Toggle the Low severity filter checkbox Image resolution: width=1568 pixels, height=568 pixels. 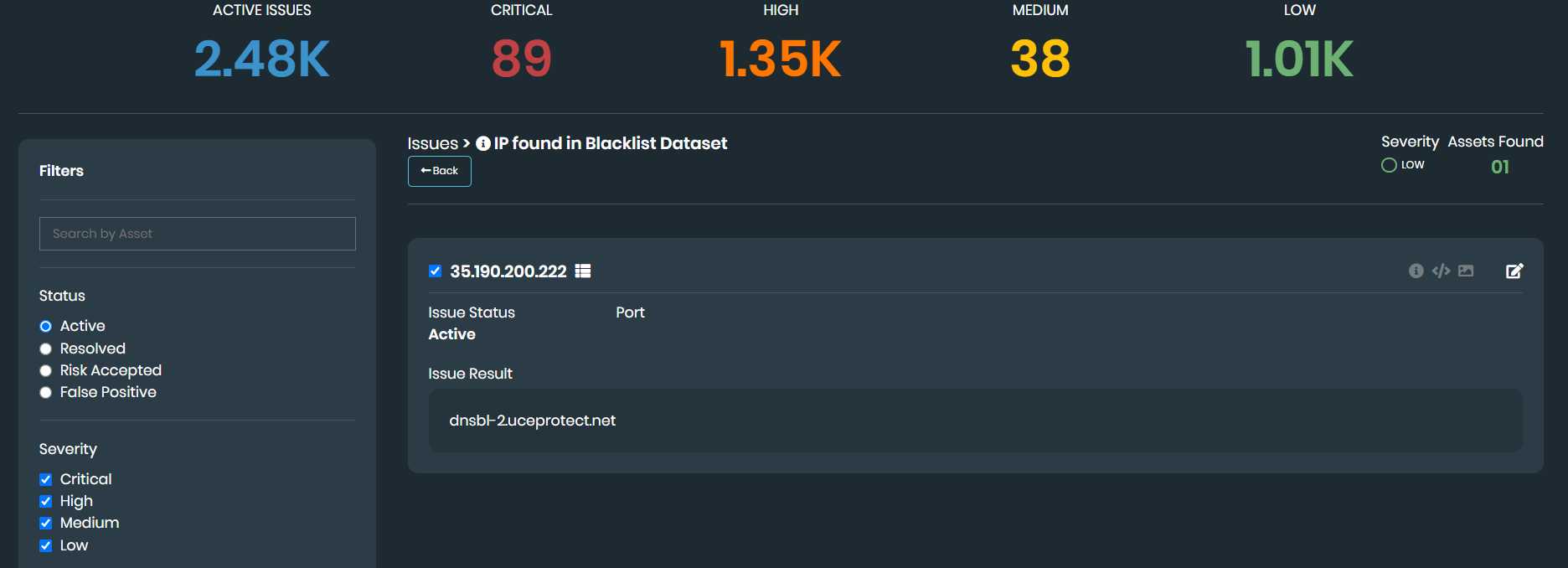[x=46, y=545]
